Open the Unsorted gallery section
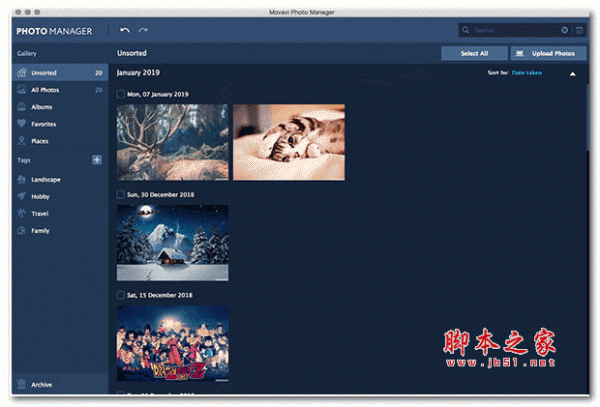Viewport: 600px width, 407px height. coord(60,72)
